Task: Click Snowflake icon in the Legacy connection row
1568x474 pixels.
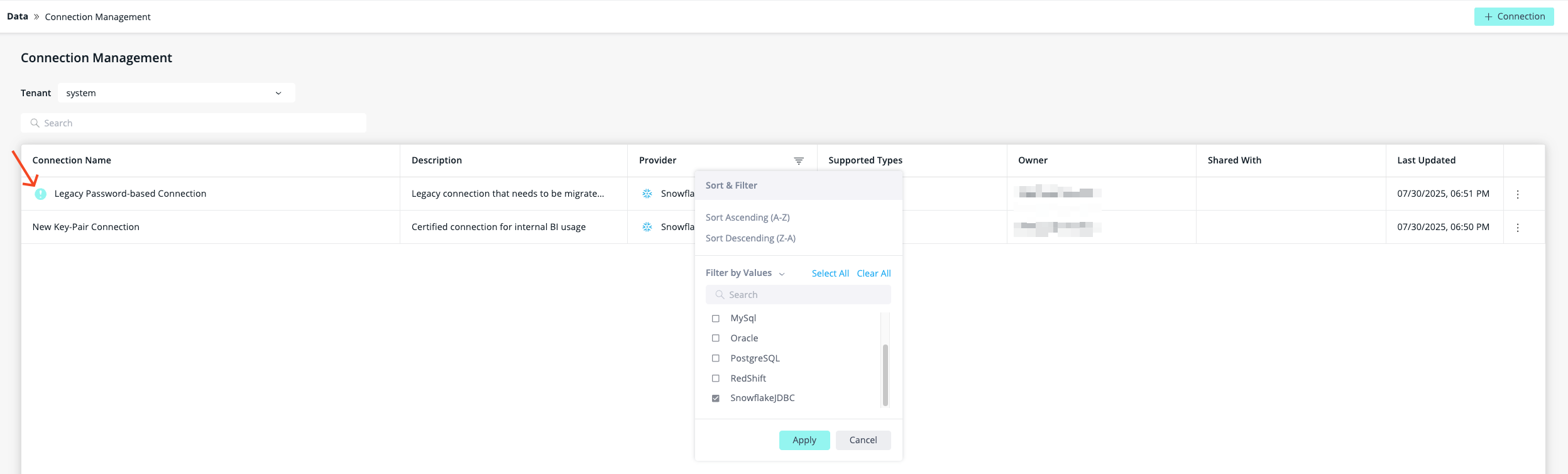Action: pos(647,194)
